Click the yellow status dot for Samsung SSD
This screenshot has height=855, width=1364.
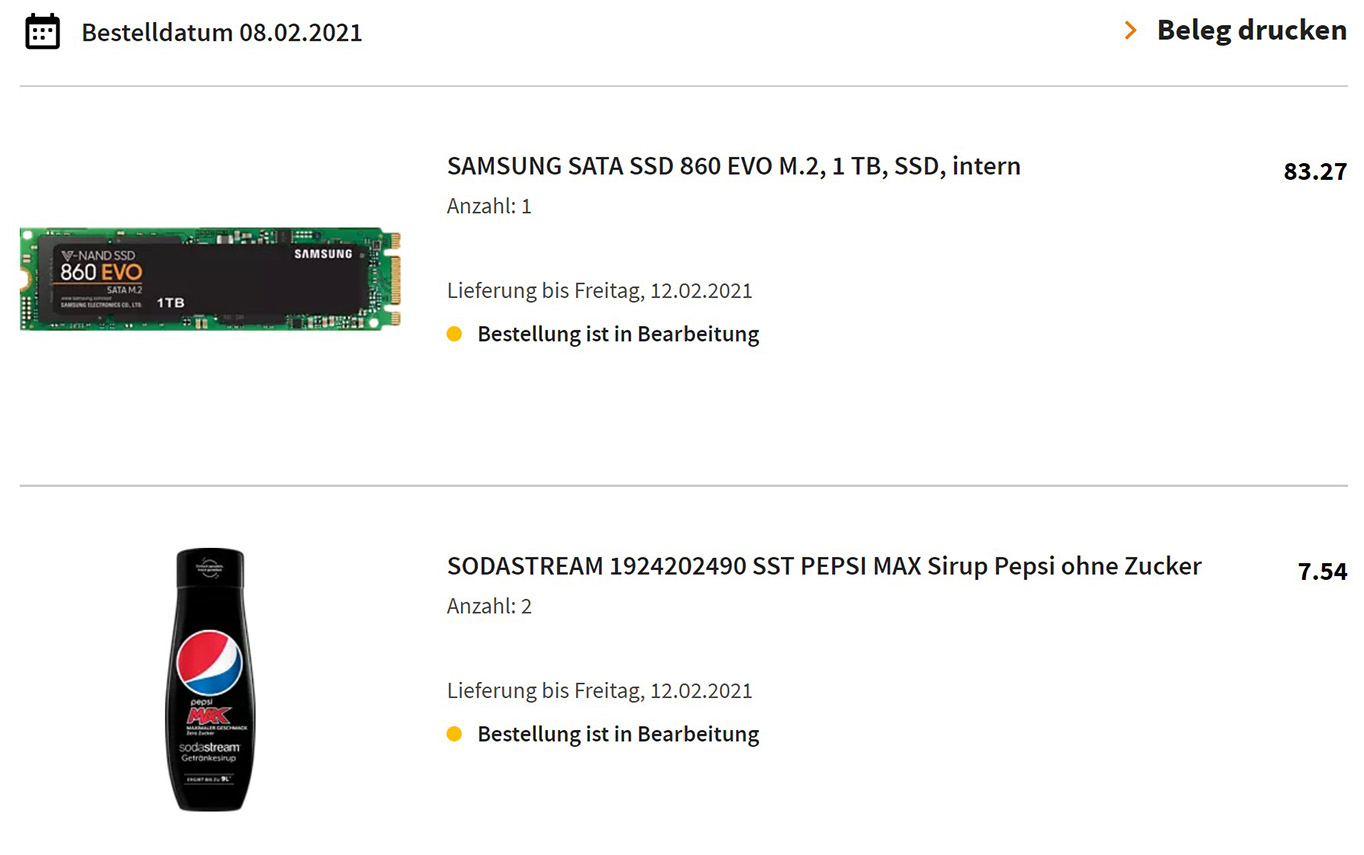454,334
